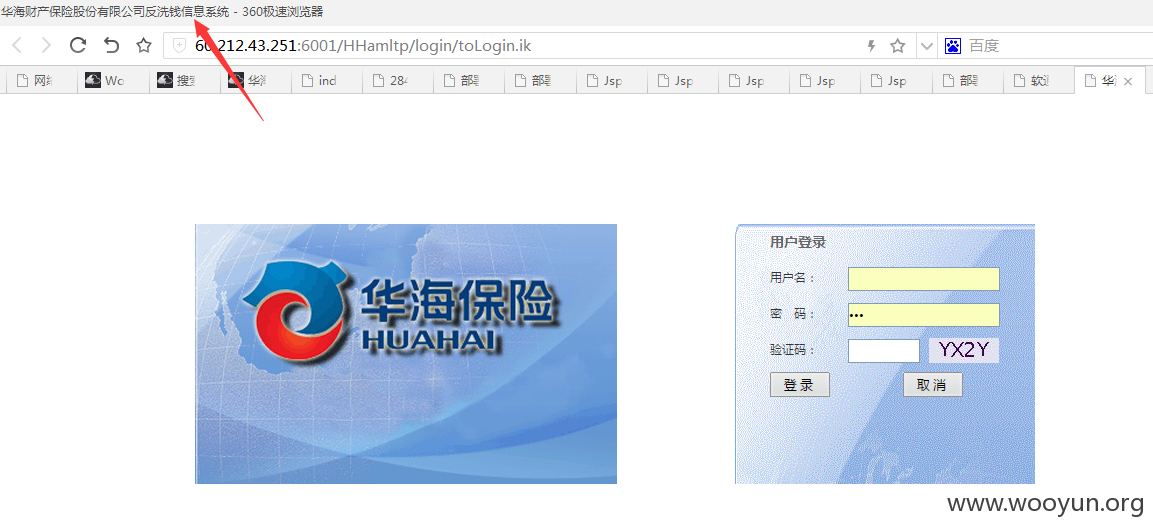Screen dimensions: 1153x532
Task: Click the 取消 cancel button
Action: [x=932, y=385]
